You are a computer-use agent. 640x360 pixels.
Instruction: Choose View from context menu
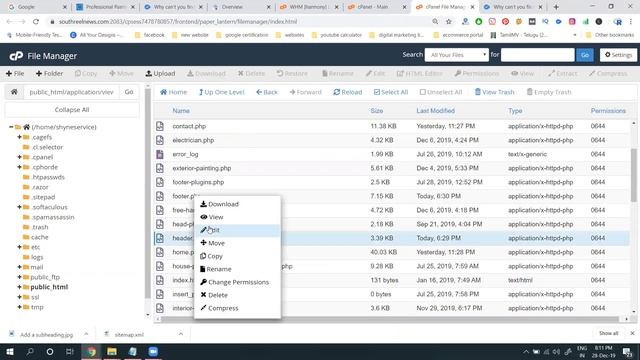click(237, 217)
